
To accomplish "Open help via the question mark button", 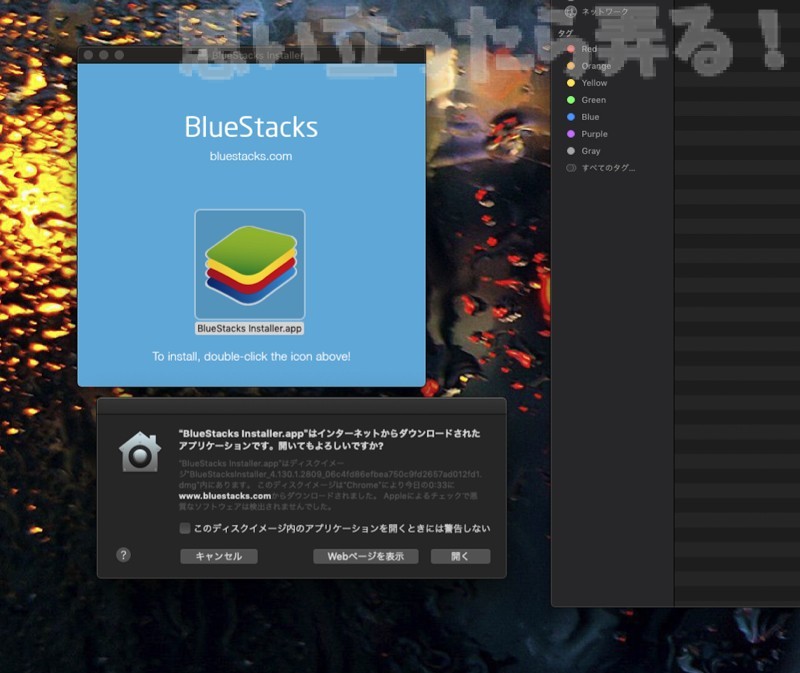I will (123, 555).
